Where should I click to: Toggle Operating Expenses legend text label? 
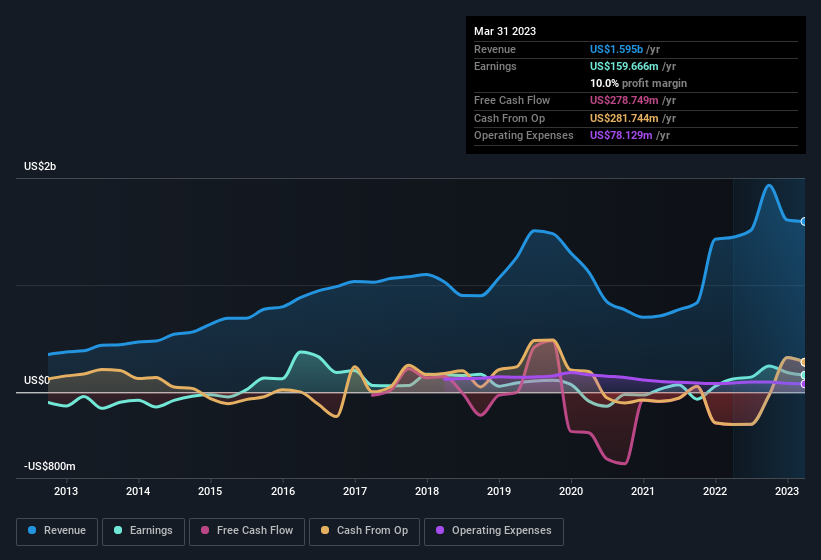tap(502, 531)
